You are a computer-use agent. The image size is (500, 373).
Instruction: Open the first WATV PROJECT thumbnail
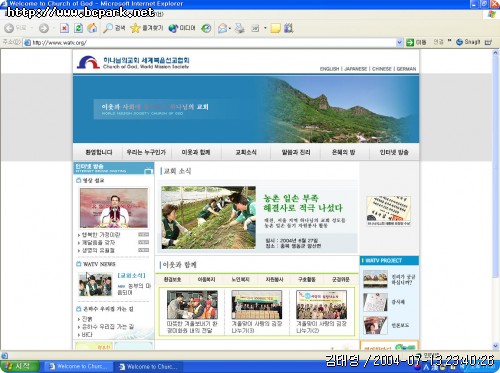375,279
